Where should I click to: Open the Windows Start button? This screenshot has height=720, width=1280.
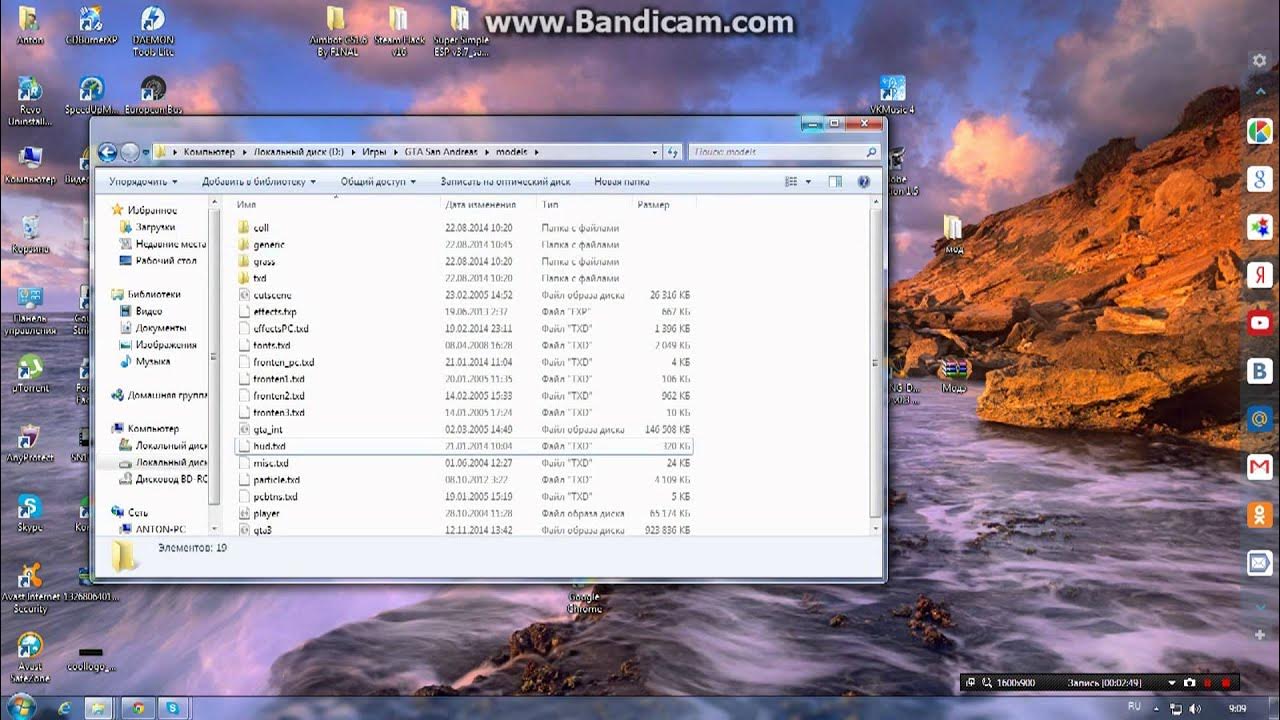[x=21, y=707]
